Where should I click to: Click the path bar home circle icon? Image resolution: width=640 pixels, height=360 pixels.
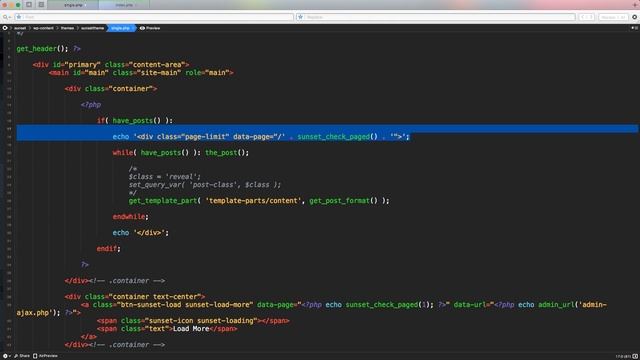5,28
